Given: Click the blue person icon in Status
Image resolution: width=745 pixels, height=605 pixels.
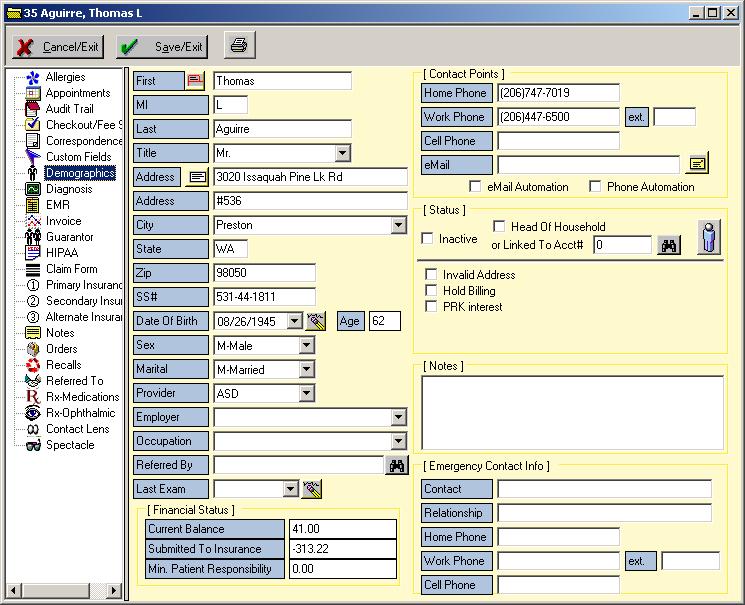Looking at the screenshot, I should [709, 237].
